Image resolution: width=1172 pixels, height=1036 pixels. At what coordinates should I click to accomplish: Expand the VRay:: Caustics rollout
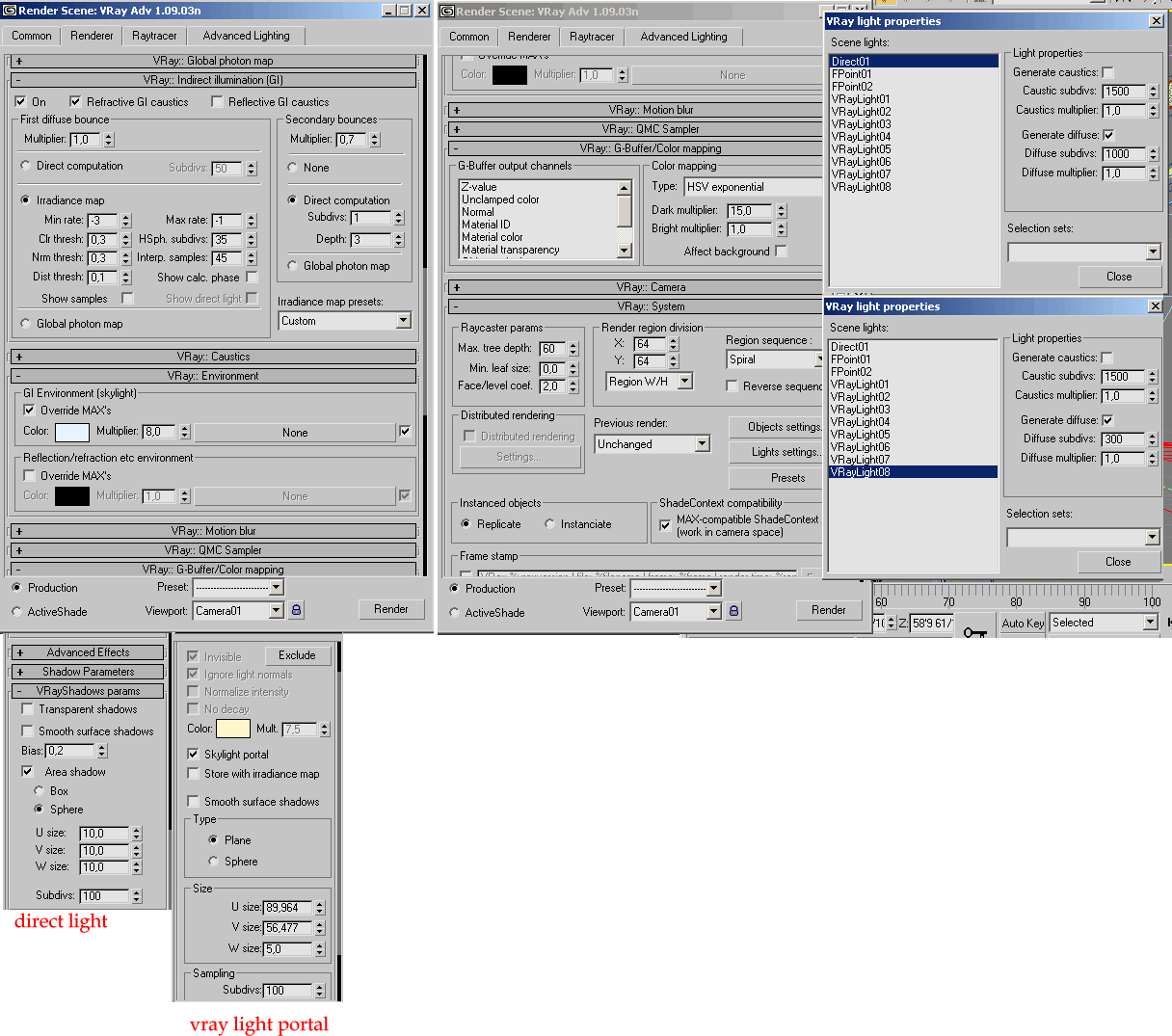point(213,357)
